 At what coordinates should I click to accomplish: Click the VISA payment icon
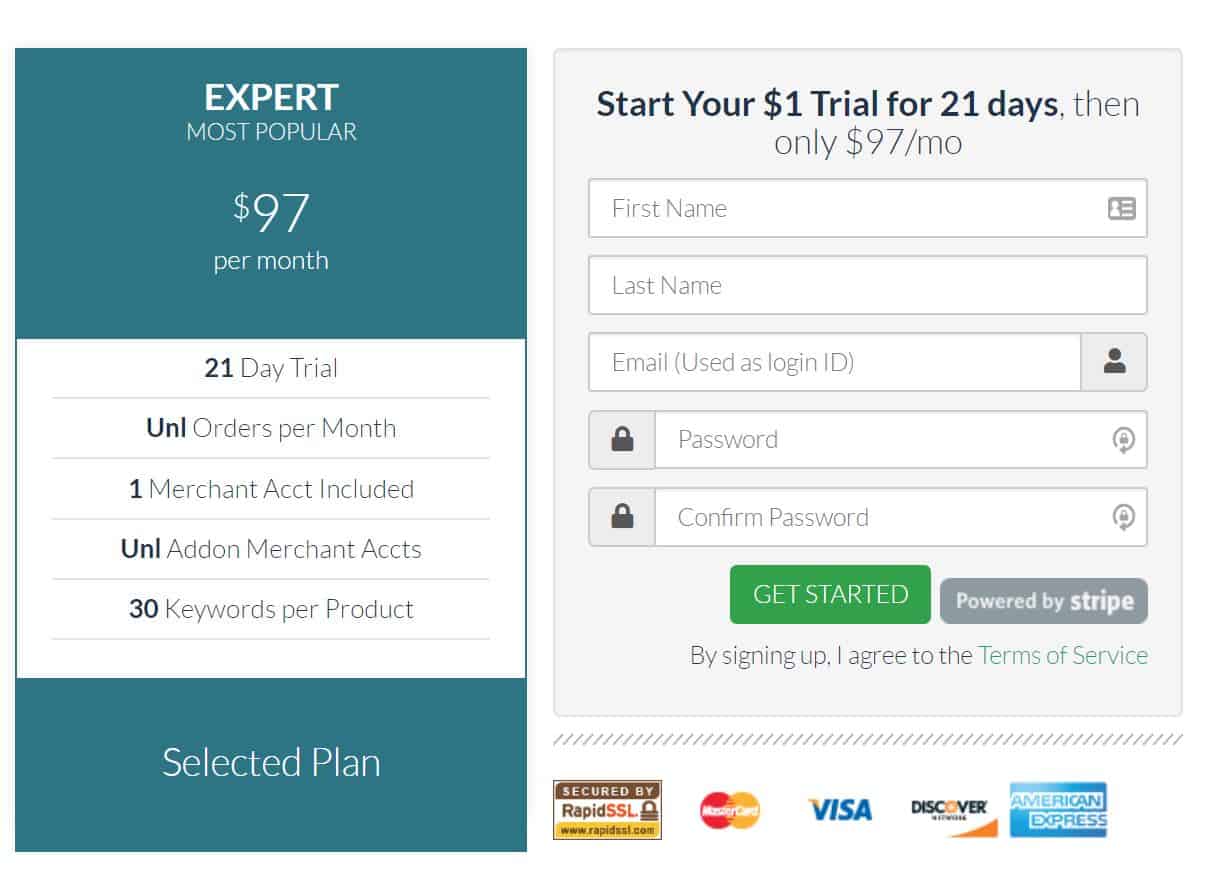pos(839,810)
